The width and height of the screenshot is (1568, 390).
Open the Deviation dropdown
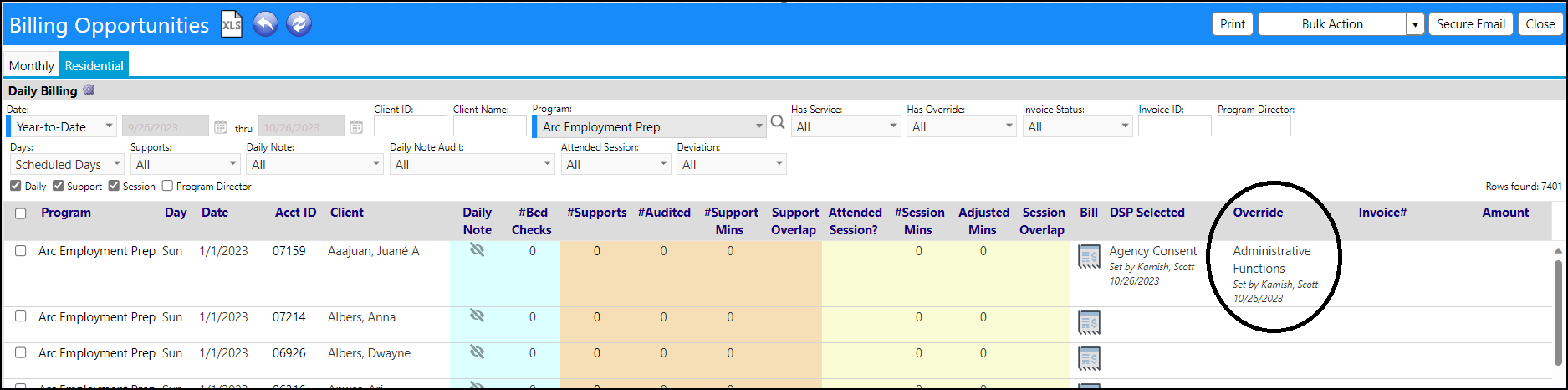click(732, 164)
